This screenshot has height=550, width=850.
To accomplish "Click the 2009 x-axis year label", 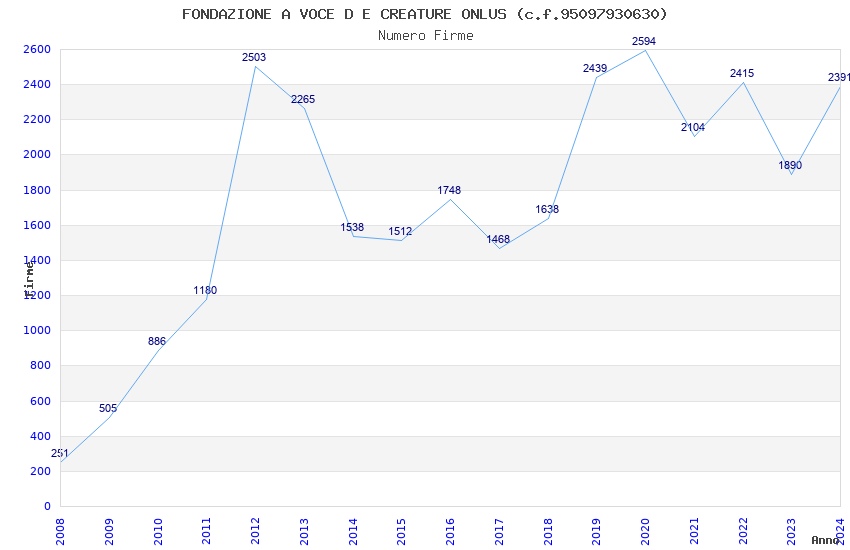I will click(109, 531).
